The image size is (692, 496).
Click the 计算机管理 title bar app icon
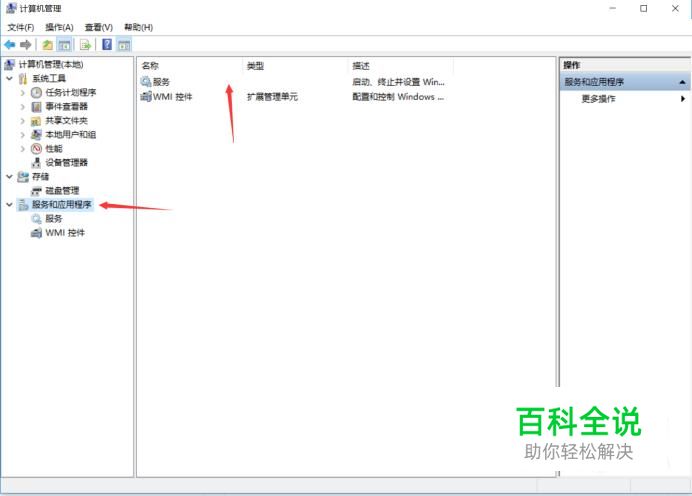(x=11, y=8)
